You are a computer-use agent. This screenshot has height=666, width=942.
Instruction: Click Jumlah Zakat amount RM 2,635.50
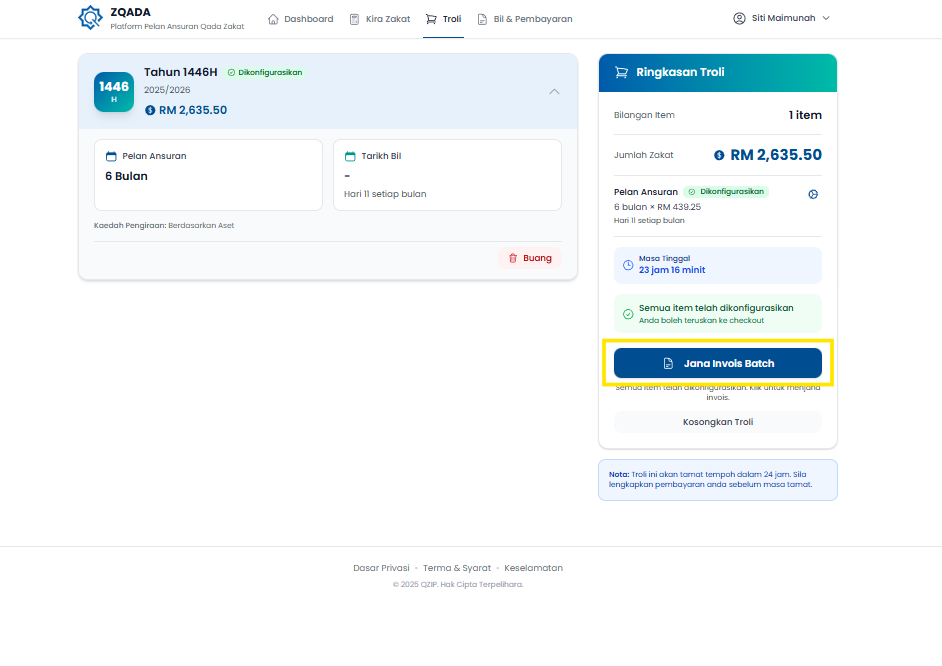(776, 155)
